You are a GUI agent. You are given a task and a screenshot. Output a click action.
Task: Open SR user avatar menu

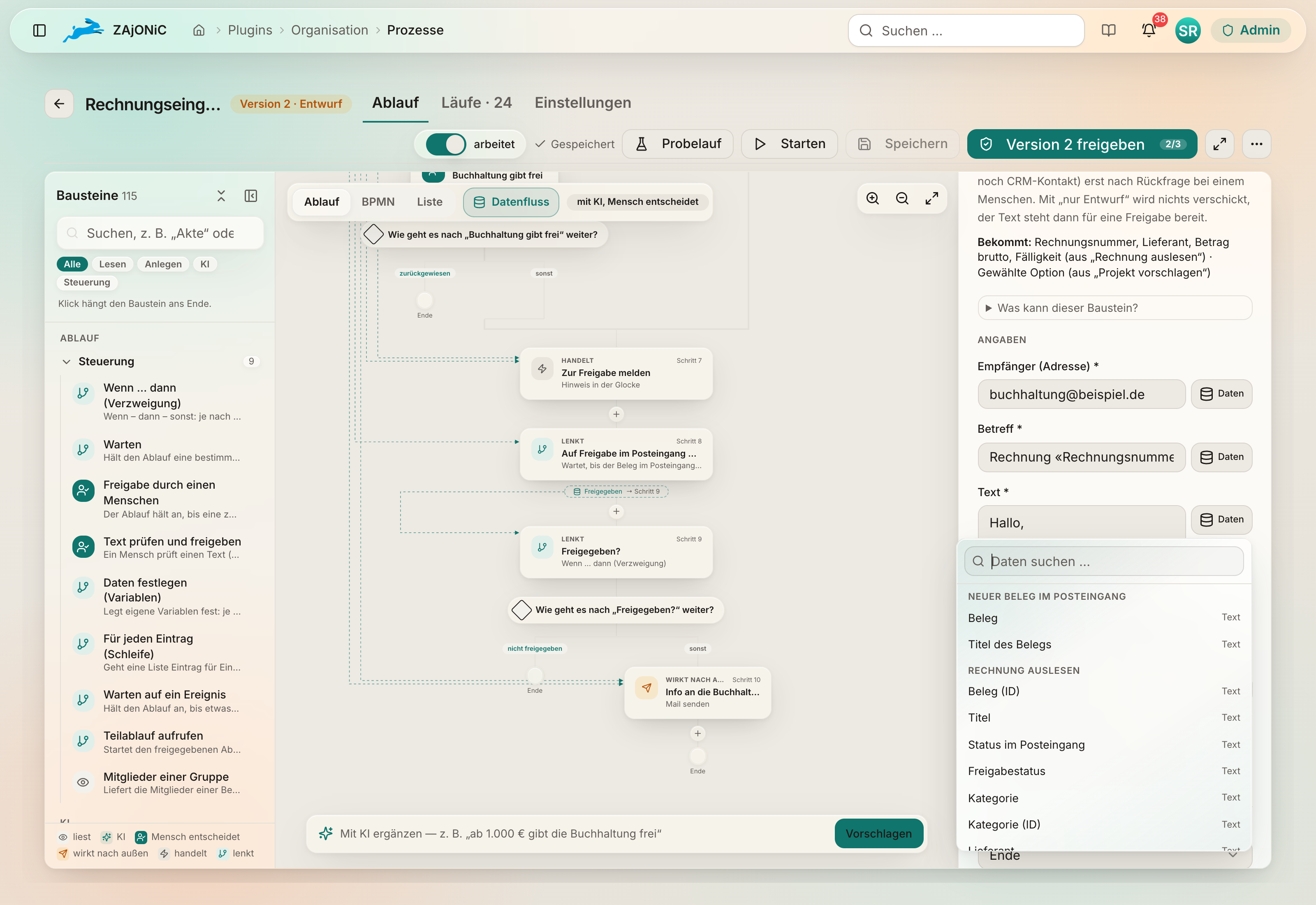(1187, 30)
